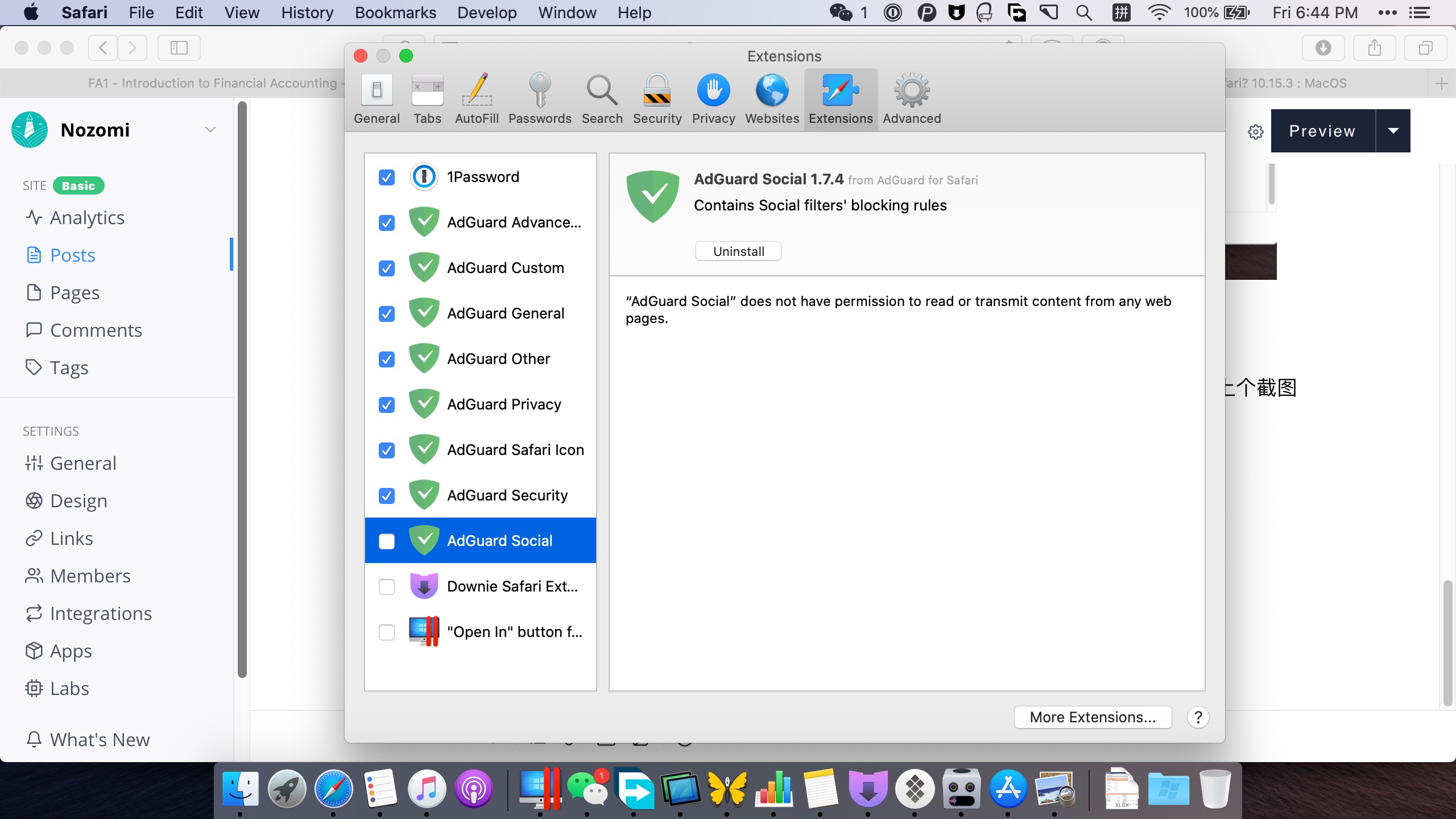Uncheck the AdGuard Security checkbox
The image size is (1456, 819).
click(x=387, y=496)
